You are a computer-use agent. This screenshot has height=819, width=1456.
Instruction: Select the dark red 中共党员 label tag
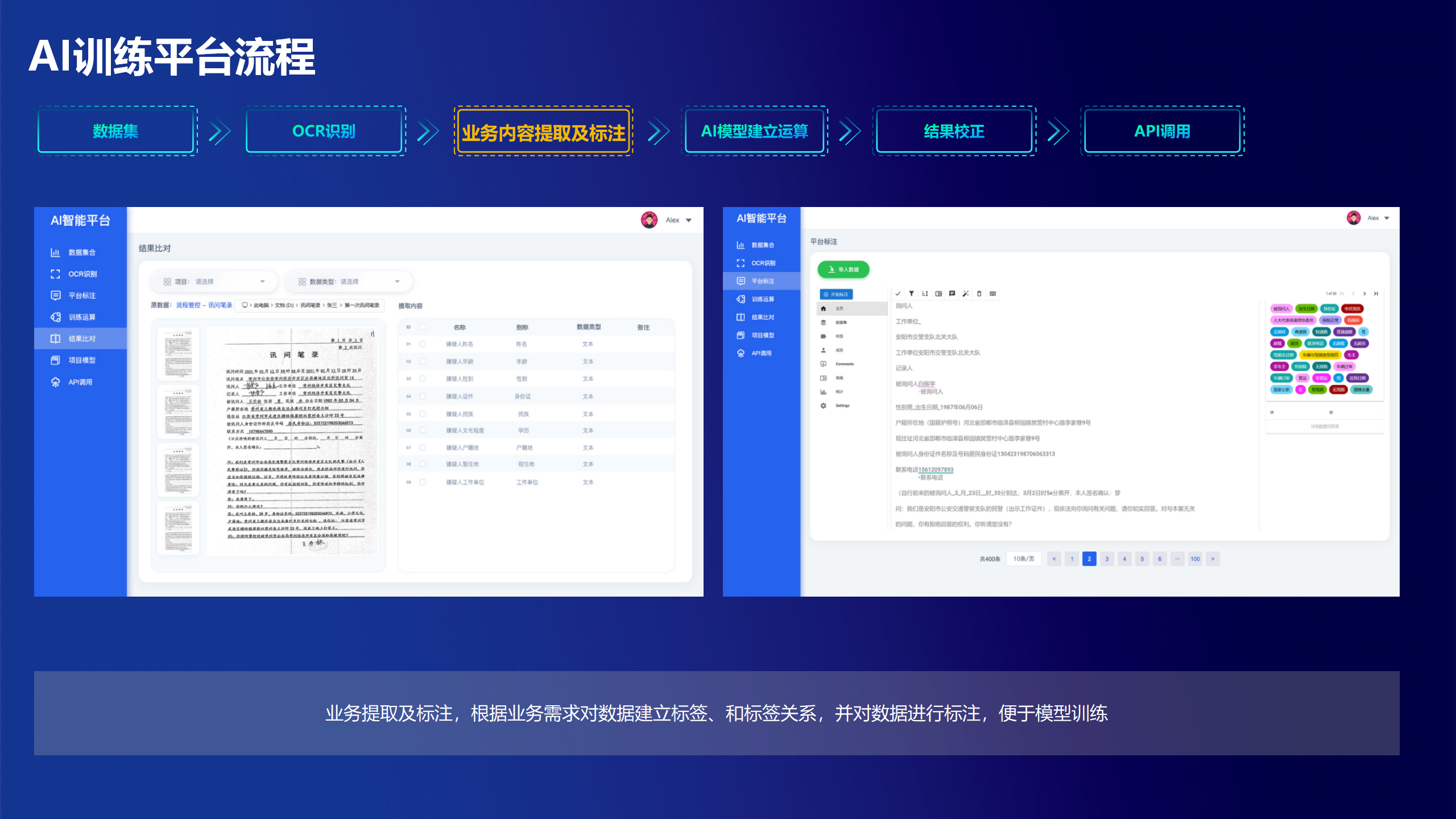pyautogui.click(x=1352, y=309)
